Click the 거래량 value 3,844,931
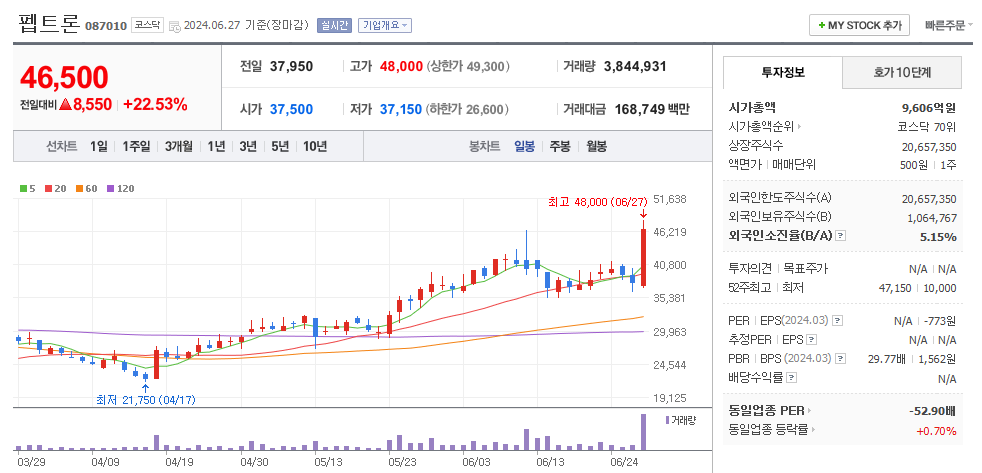The height and width of the screenshot is (473, 982). [635, 66]
